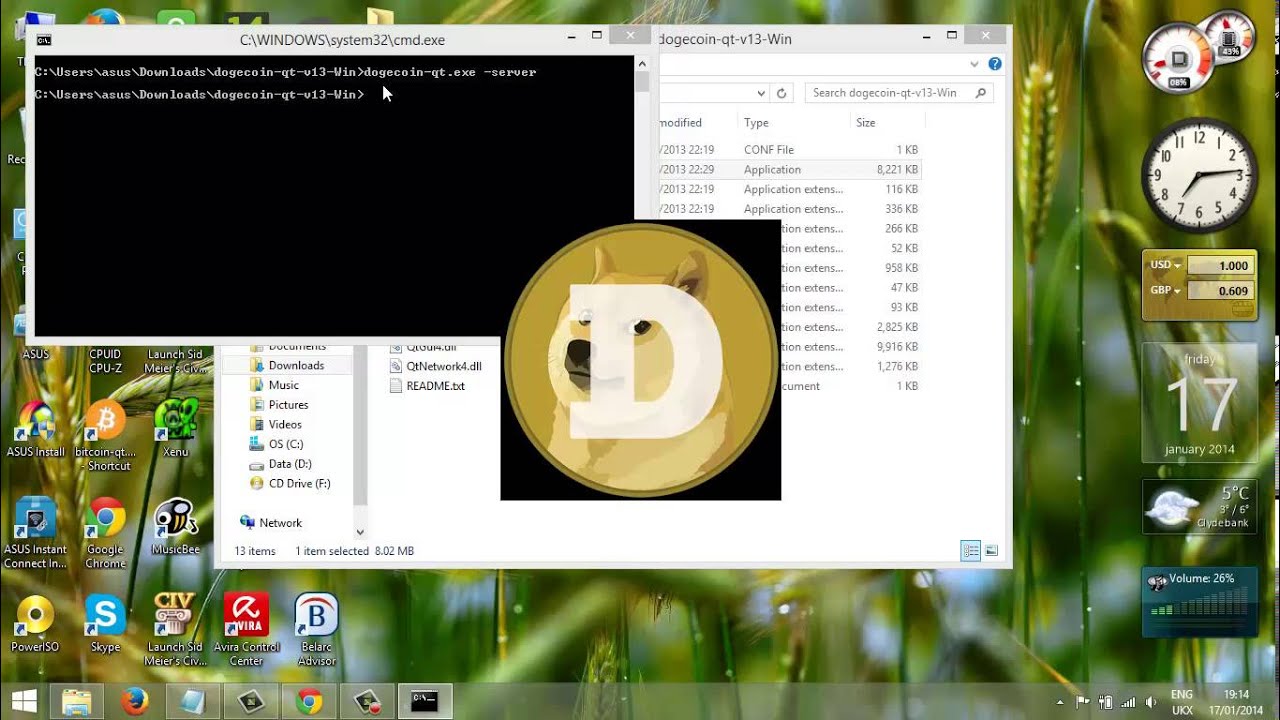The image size is (1280, 720).
Task: Switch to details view icon in Explorer
Action: [970, 550]
